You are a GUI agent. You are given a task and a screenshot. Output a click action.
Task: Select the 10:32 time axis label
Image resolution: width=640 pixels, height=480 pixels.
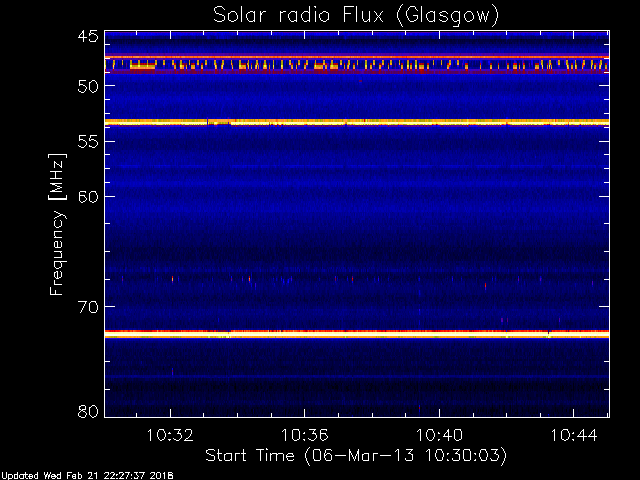pos(170,436)
